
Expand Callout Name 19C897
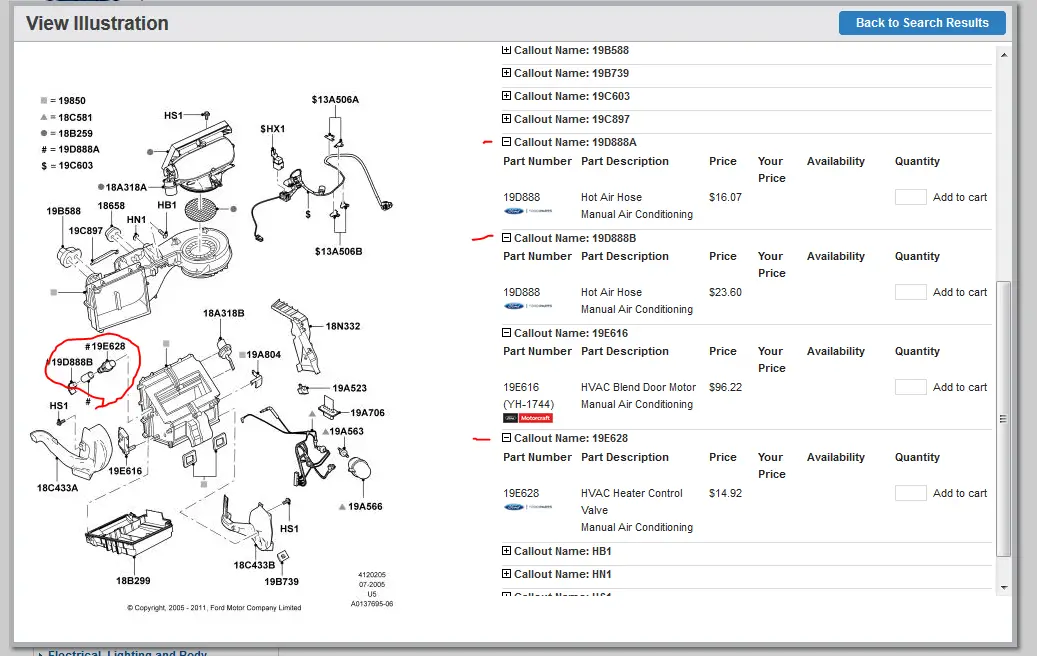point(506,119)
